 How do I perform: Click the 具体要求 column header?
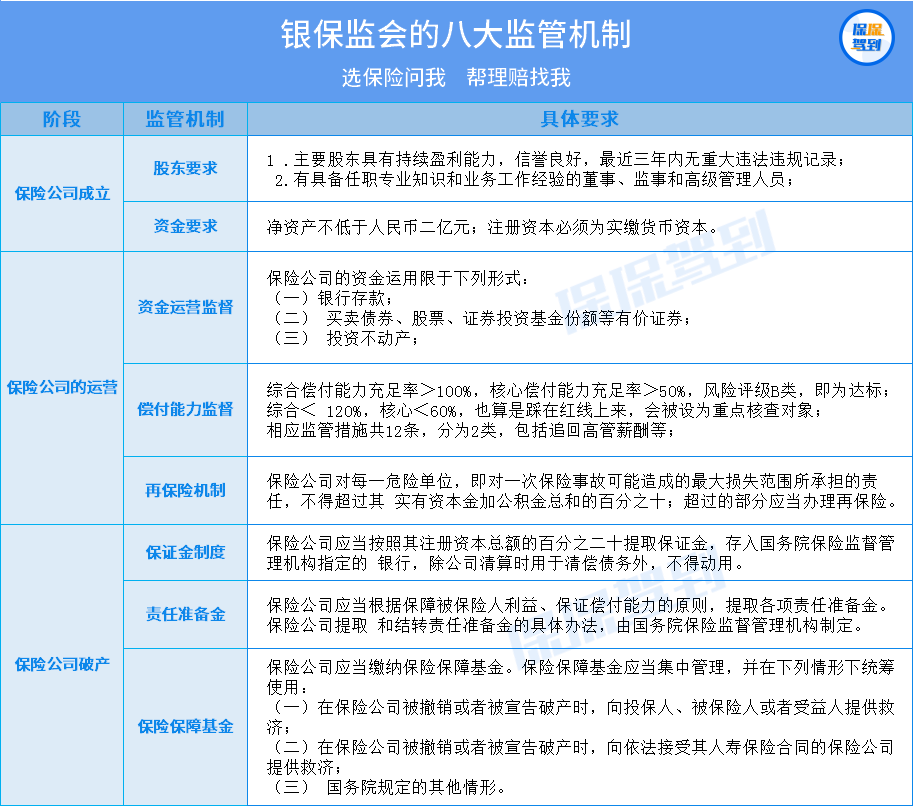pyautogui.click(x=579, y=119)
